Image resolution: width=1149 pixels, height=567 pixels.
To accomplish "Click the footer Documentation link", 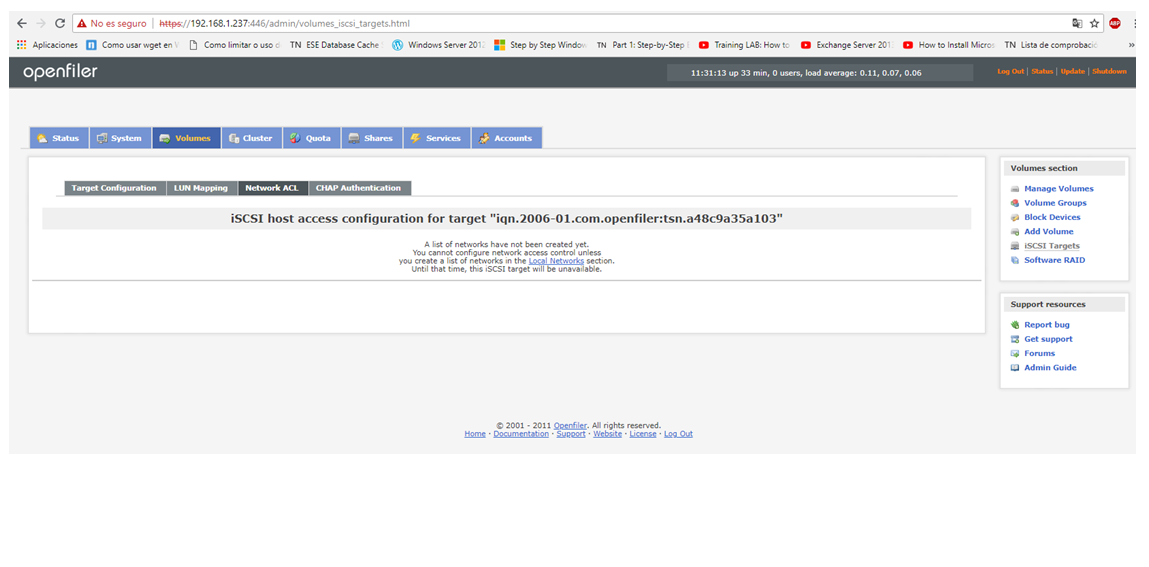I will pyautogui.click(x=521, y=434).
